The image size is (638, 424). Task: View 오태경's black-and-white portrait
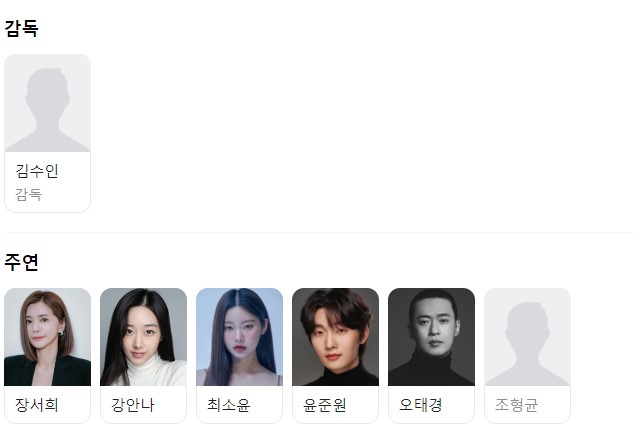click(x=432, y=337)
